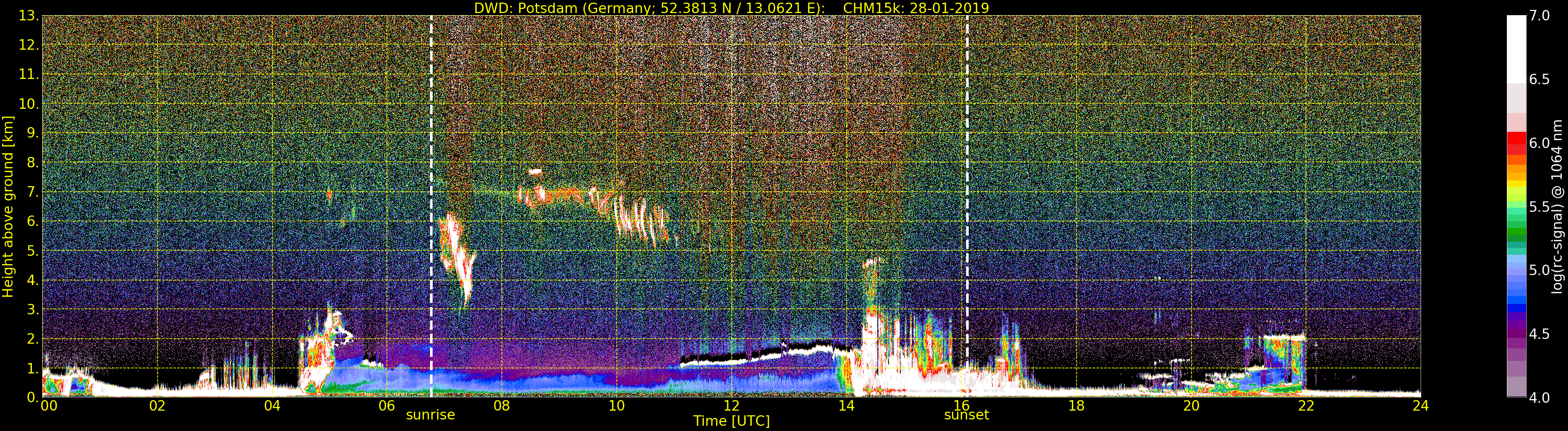This screenshot has height=431, width=1568.
Task: Click the height axis tick '12.'
Action: coord(29,45)
